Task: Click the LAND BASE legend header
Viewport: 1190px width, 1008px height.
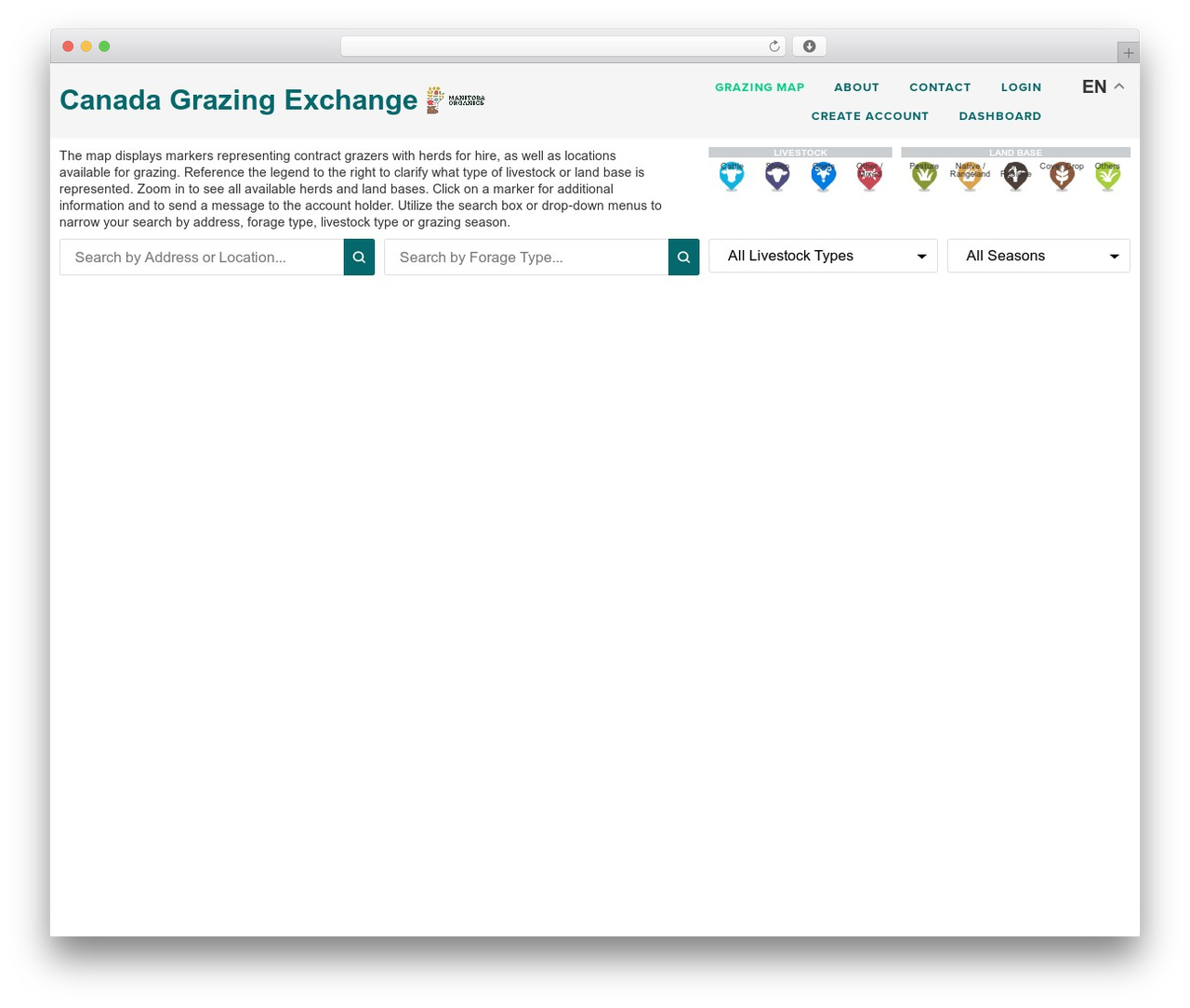Action: tap(1015, 153)
